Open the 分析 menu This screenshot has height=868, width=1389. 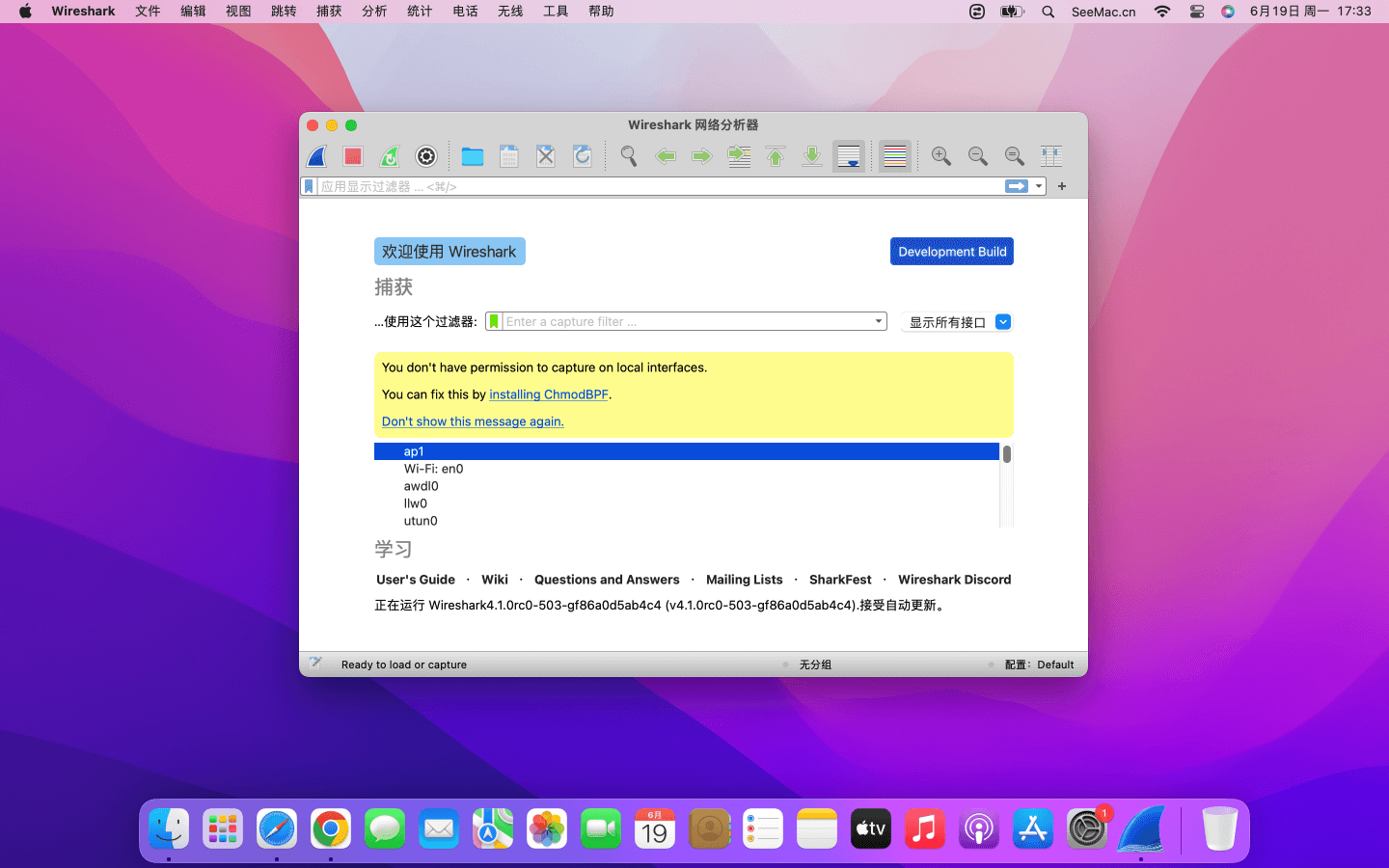click(x=374, y=12)
